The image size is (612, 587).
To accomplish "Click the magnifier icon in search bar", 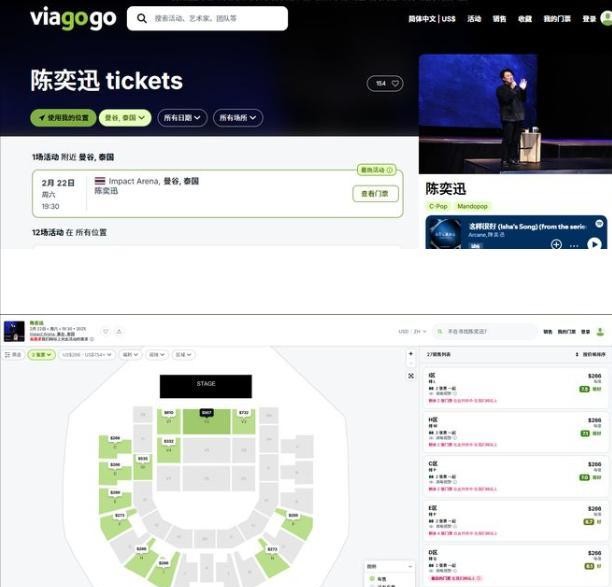I will (x=142, y=18).
